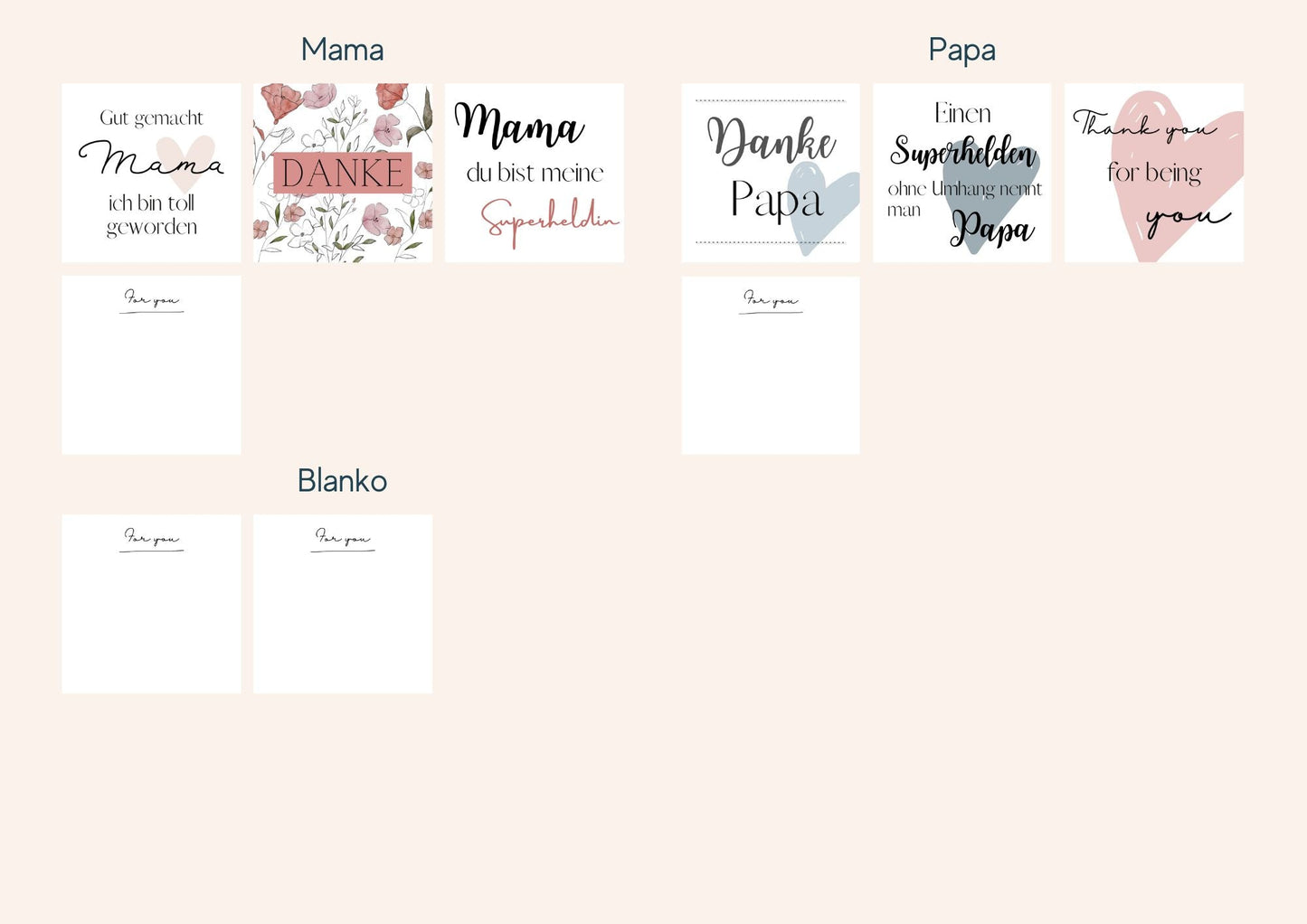Click the Papa section heading
The width and height of the screenshot is (1307, 924).
(x=961, y=50)
